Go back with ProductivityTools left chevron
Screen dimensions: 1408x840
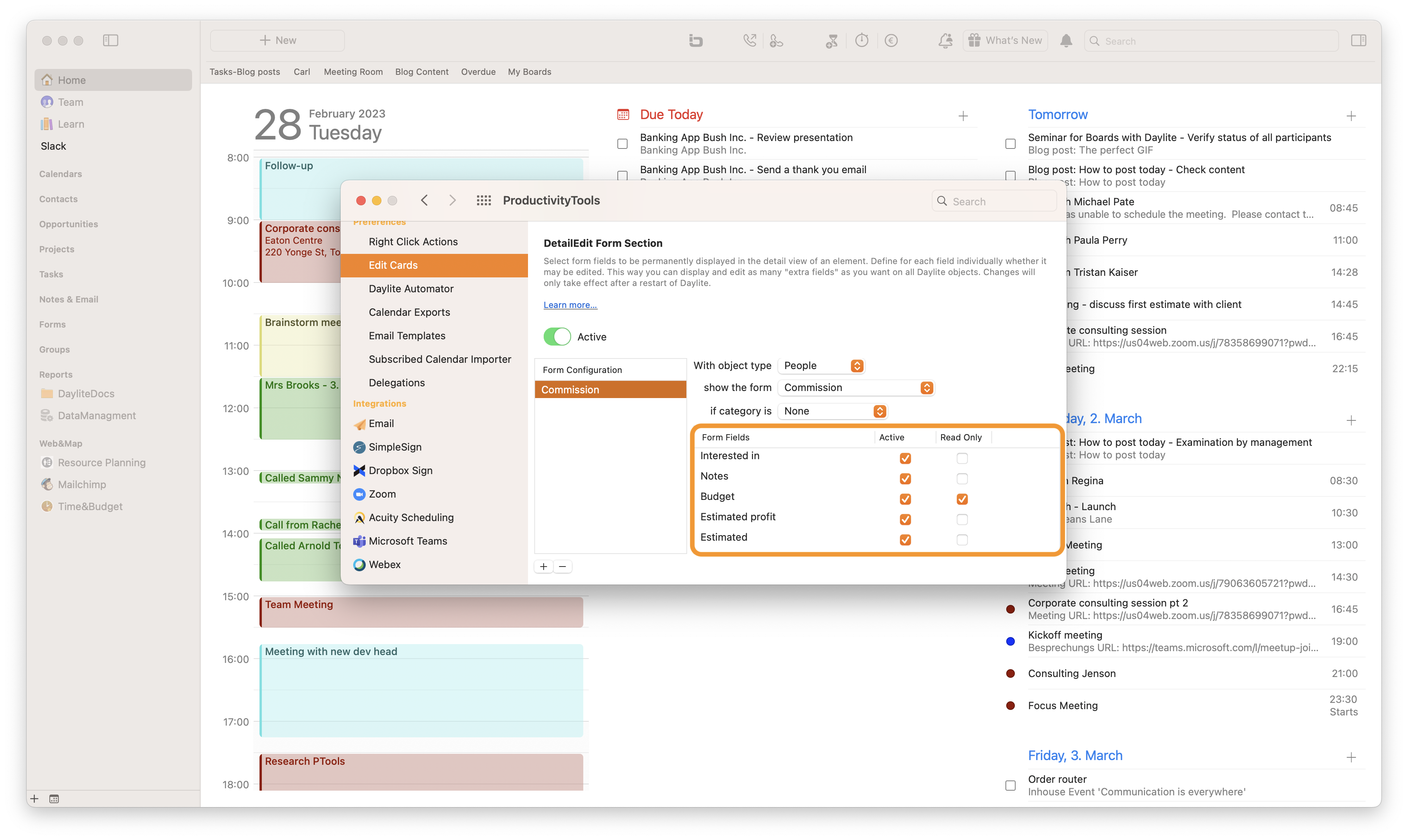[x=425, y=200]
